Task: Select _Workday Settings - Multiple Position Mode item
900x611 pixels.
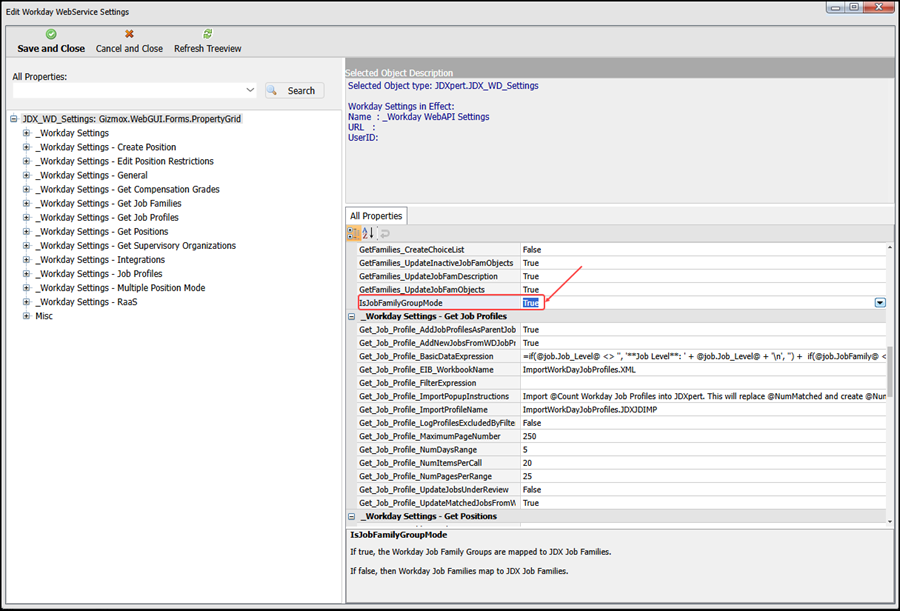Action: coord(121,288)
